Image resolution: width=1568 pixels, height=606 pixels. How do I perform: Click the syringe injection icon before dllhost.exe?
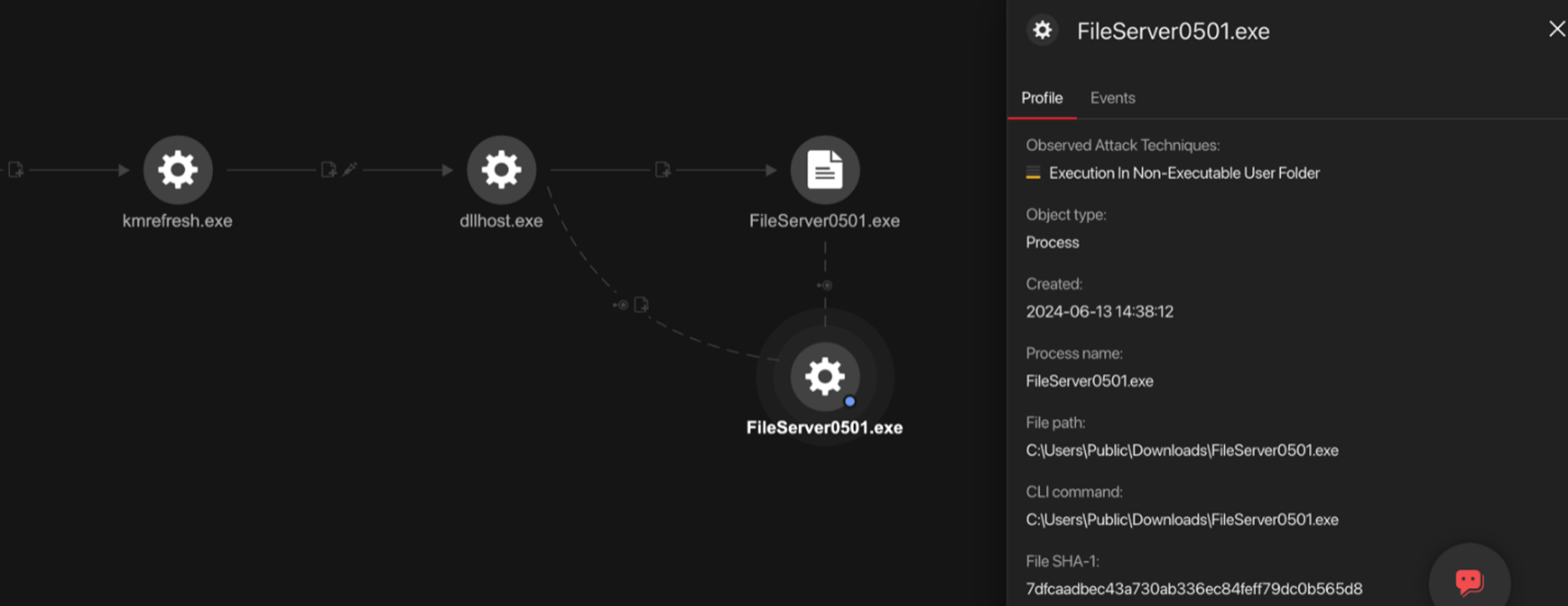[350, 169]
